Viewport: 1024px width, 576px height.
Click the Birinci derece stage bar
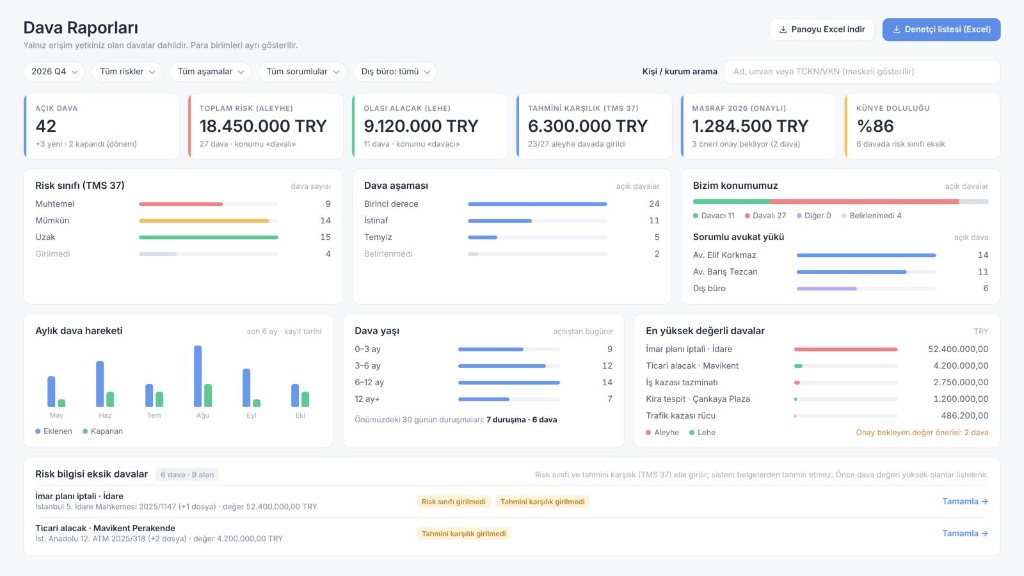pos(537,204)
